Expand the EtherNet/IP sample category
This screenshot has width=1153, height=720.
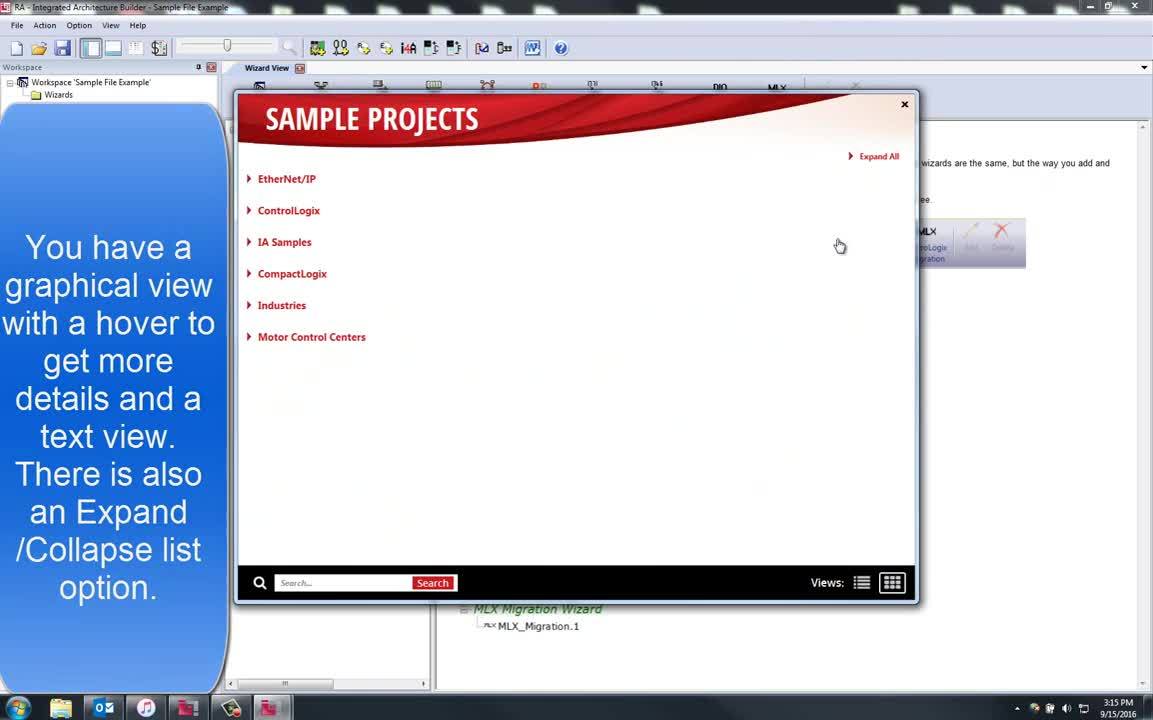[x=286, y=179]
